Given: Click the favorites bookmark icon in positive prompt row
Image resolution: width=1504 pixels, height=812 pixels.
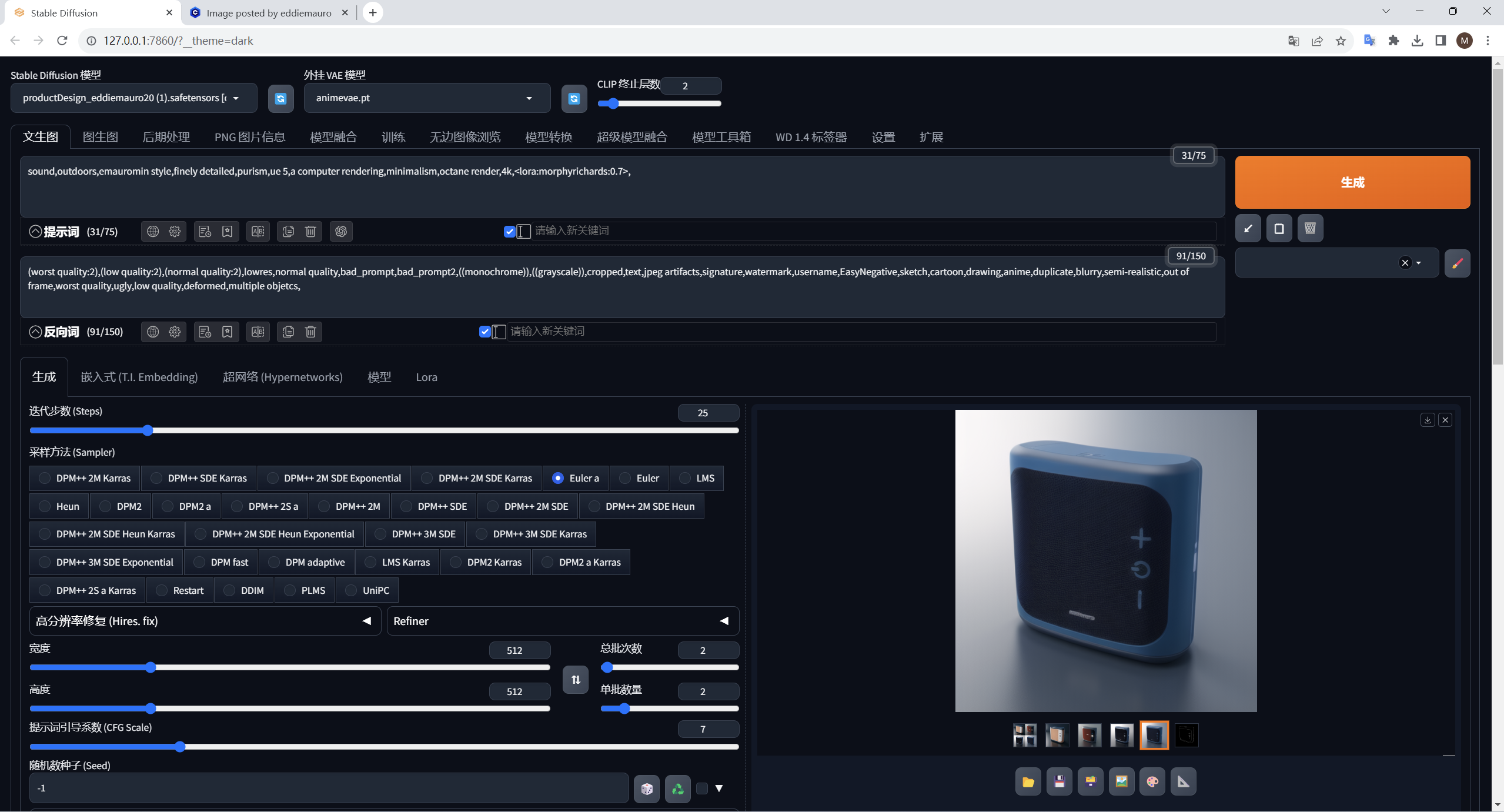Looking at the screenshot, I should [x=227, y=231].
